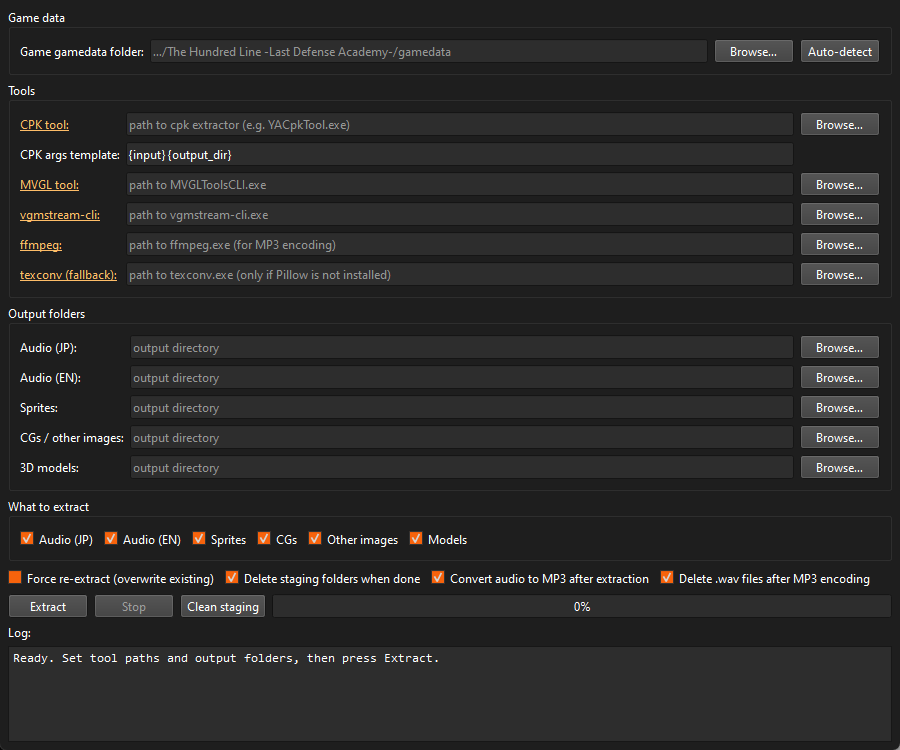Browse for texconv fallback path
Image resolution: width=900 pixels, height=750 pixels.
(839, 275)
